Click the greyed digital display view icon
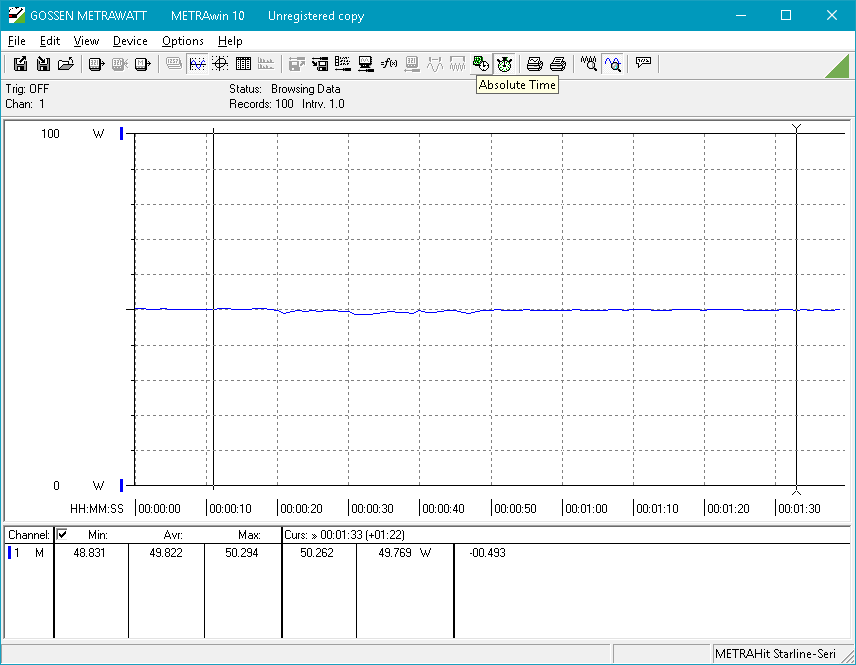 pos(174,64)
